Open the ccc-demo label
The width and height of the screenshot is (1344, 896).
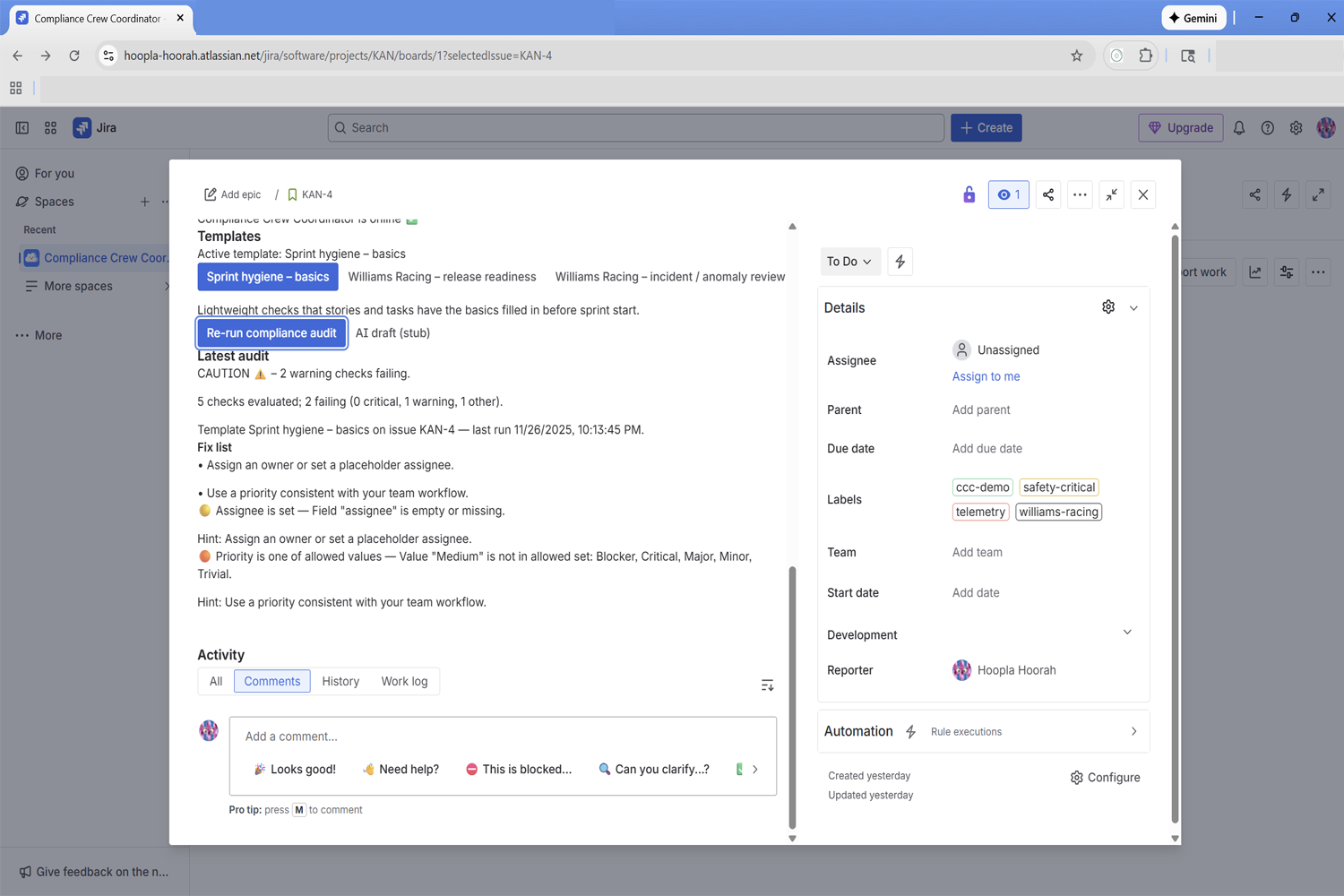click(x=982, y=487)
